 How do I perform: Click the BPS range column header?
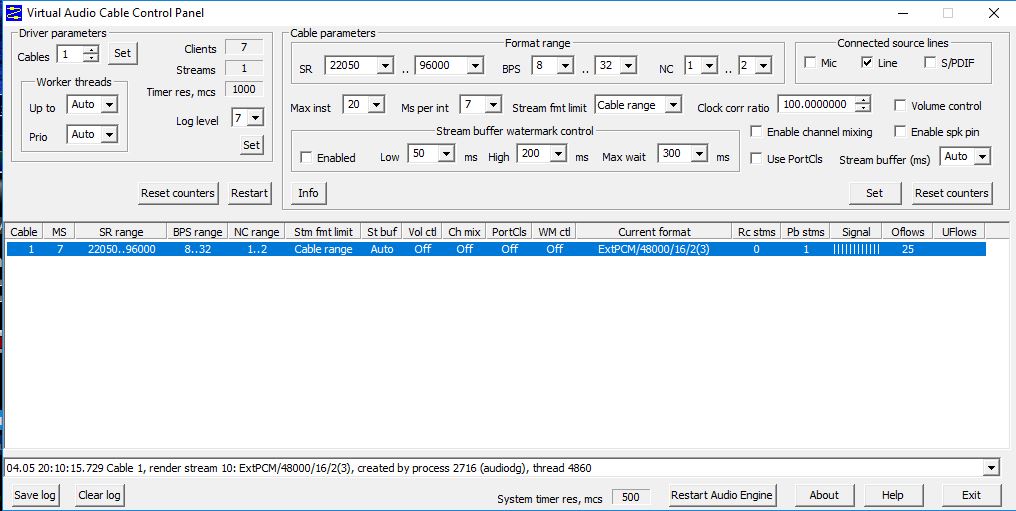[x=198, y=232]
